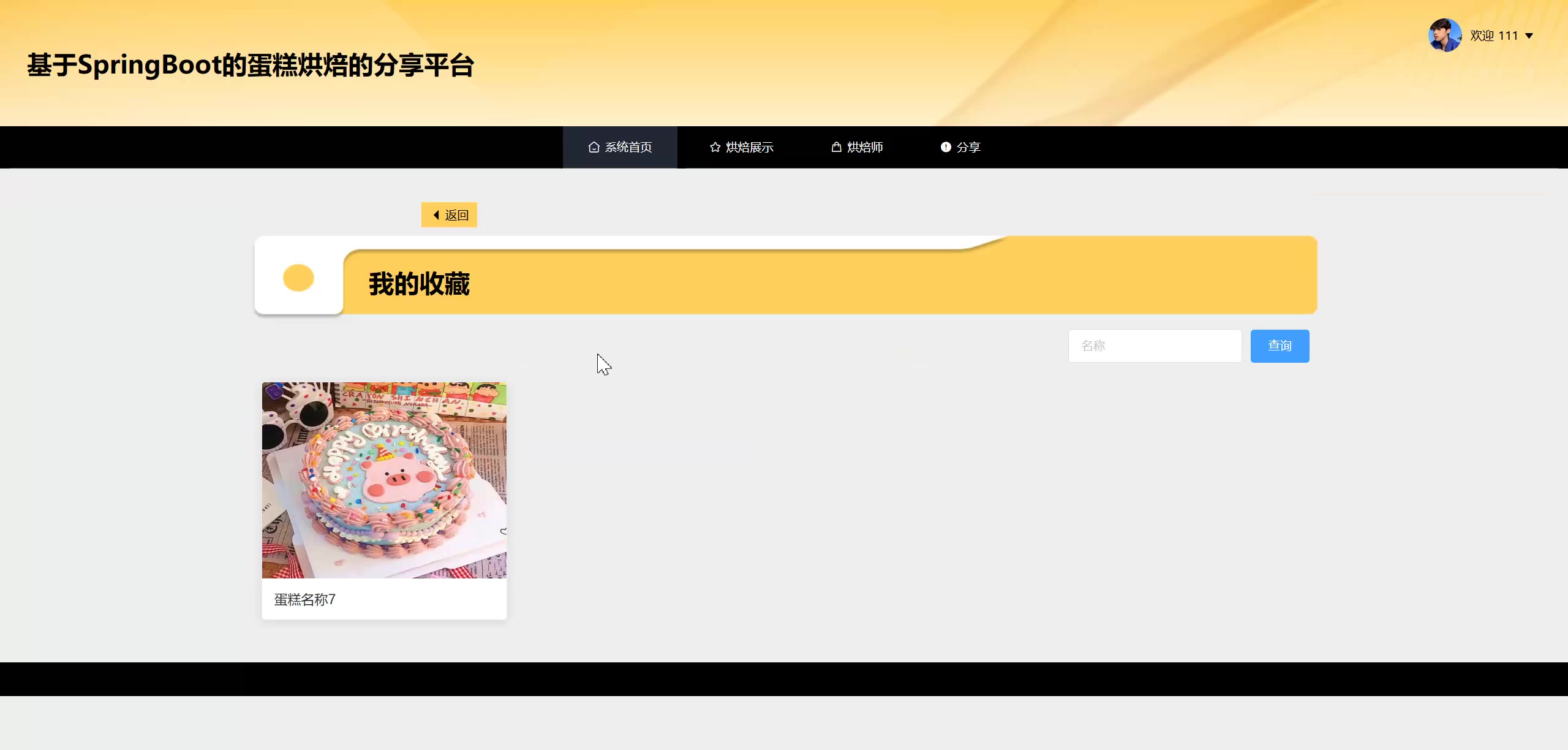The width and height of the screenshot is (1568, 750).
Task: Click the 我的收藏 heading
Action: point(419,284)
